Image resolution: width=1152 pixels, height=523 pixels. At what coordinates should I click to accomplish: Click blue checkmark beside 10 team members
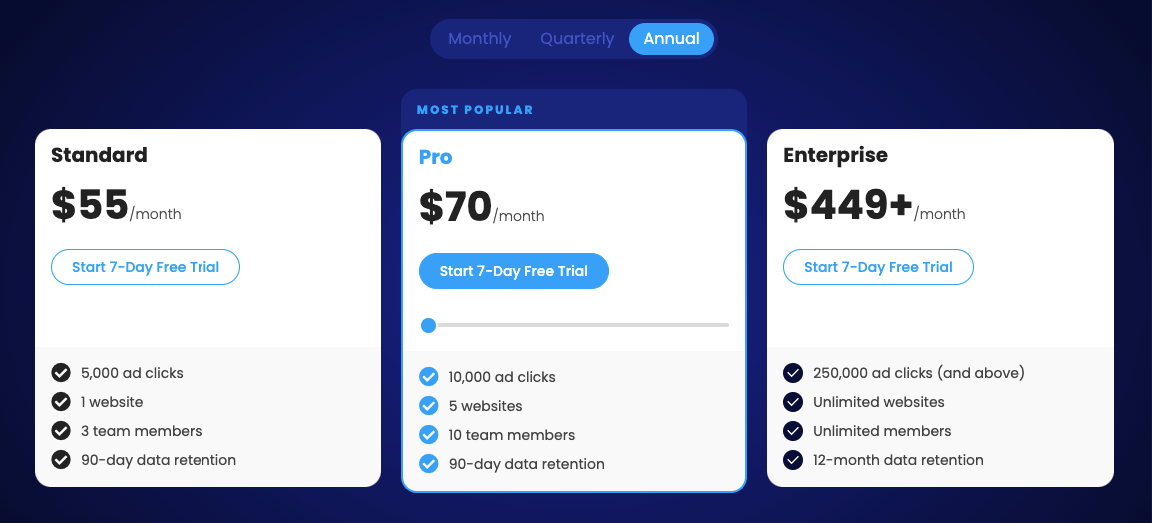(428, 435)
